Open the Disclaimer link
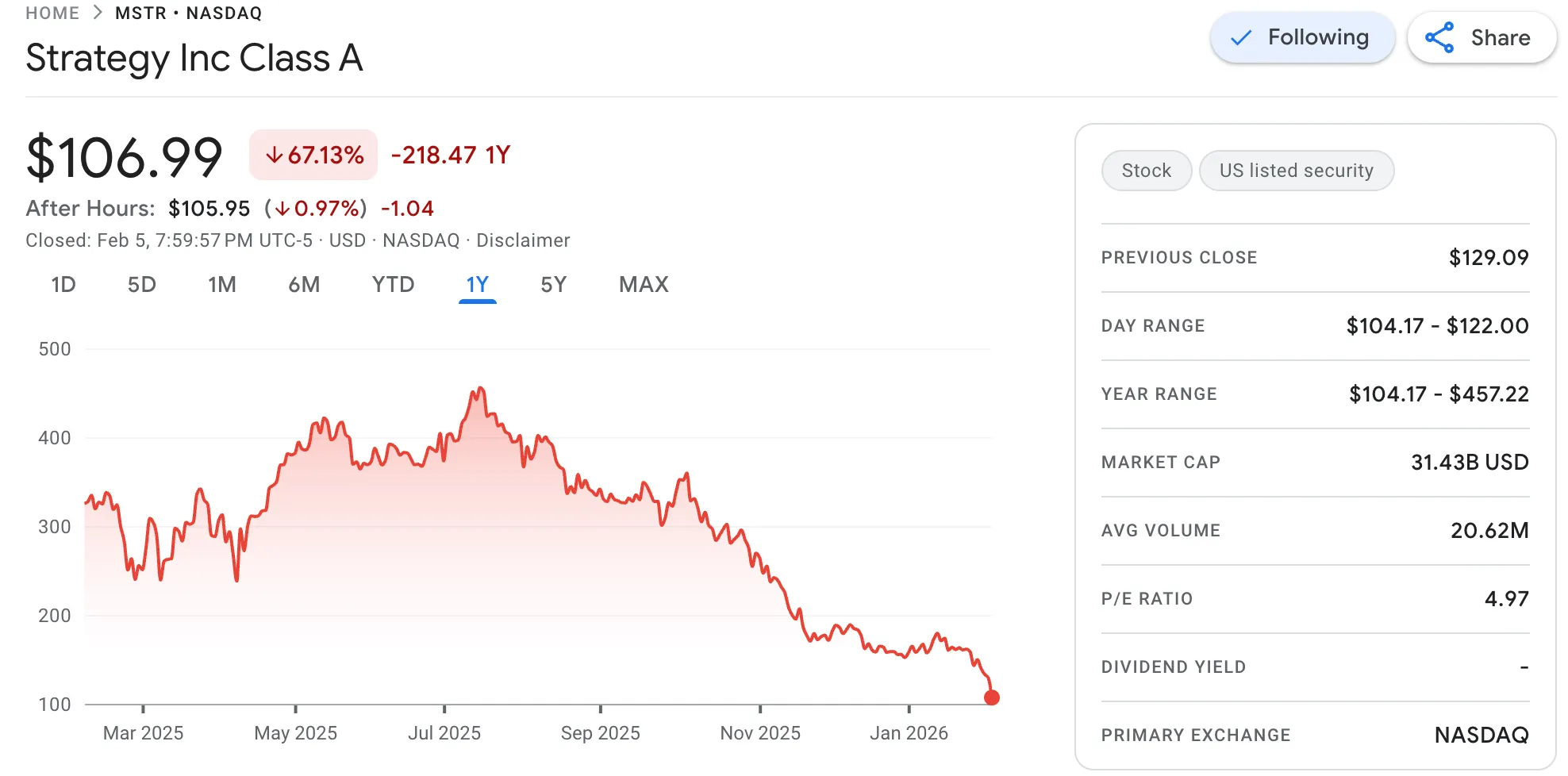1568x776 pixels. (523, 240)
